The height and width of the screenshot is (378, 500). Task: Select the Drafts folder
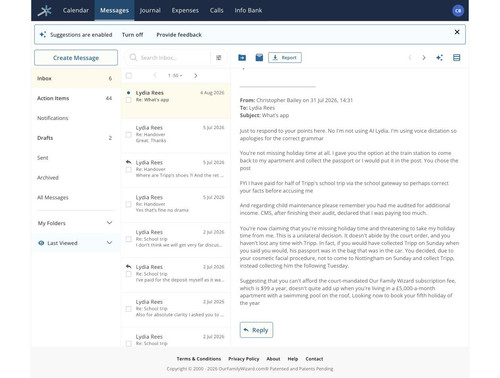(x=76, y=138)
